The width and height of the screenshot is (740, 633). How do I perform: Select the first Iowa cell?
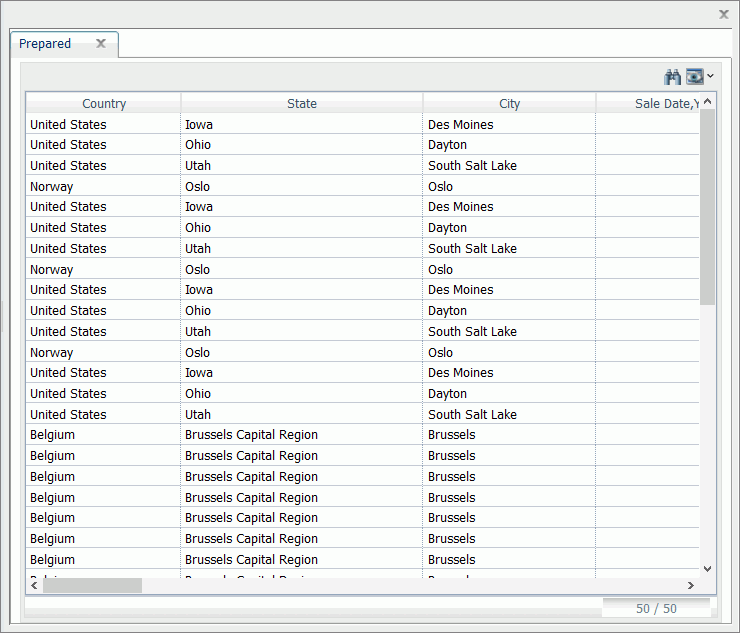(302, 124)
